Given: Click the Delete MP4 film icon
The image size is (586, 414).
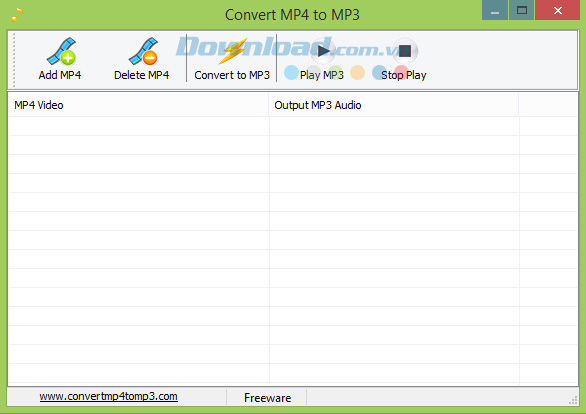Looking at the screenshot, I should (x=144, y=52).
